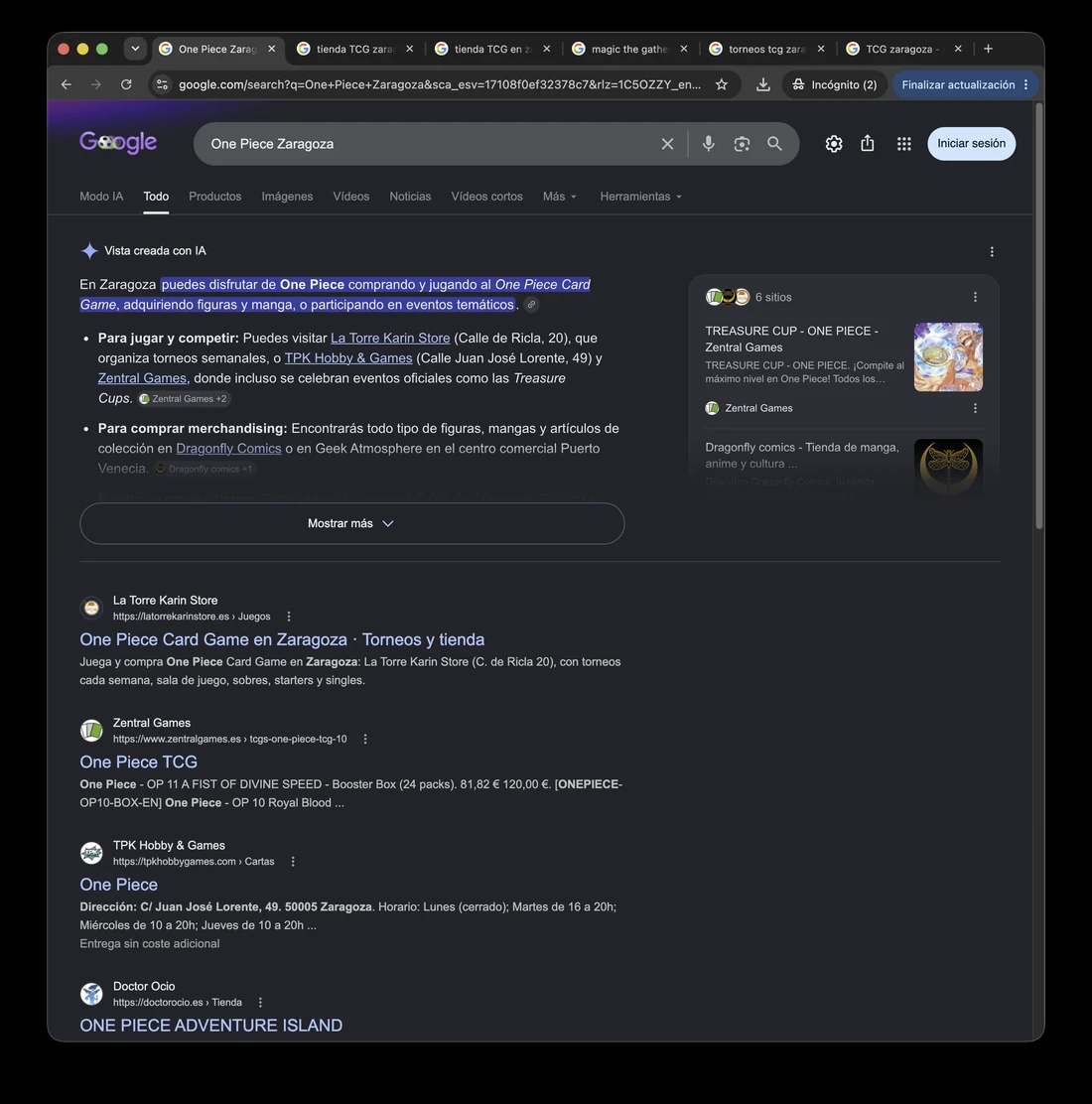Open Dragonfly comics card thumbnail

pos(948,469)
